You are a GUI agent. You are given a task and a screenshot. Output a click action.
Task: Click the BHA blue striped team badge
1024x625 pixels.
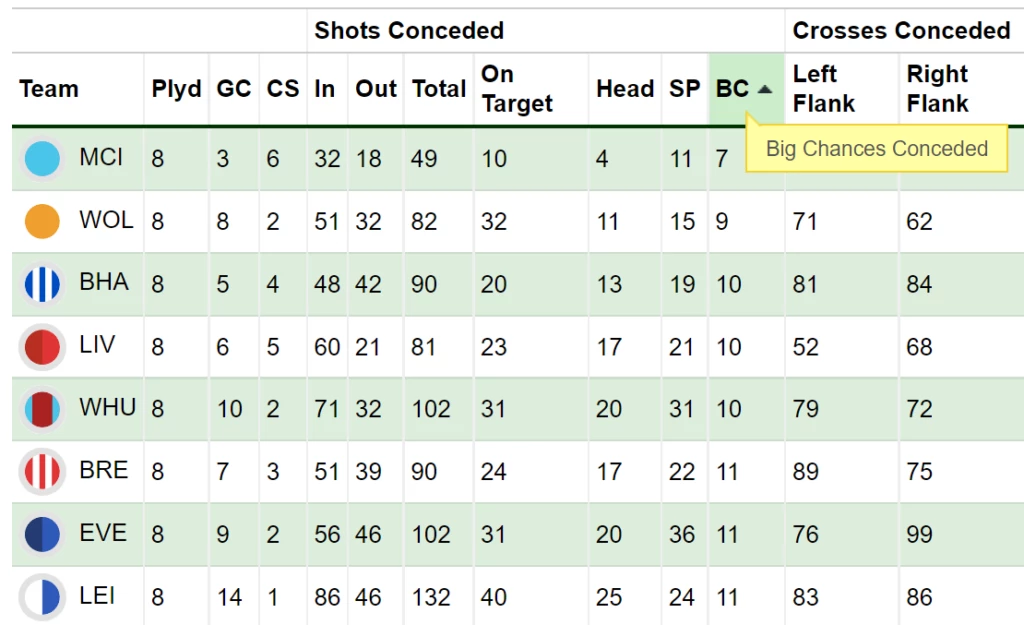(42, 284)
